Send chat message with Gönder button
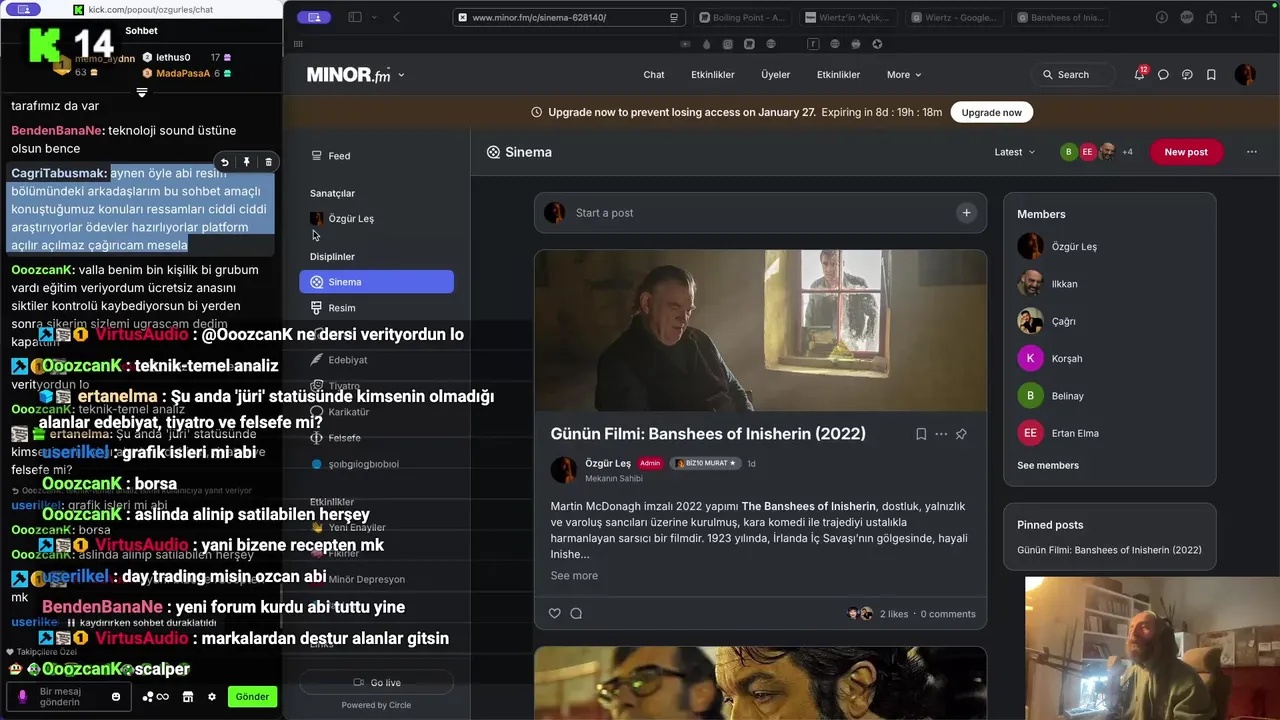The image size is (1280, 720). pos(252,697)
